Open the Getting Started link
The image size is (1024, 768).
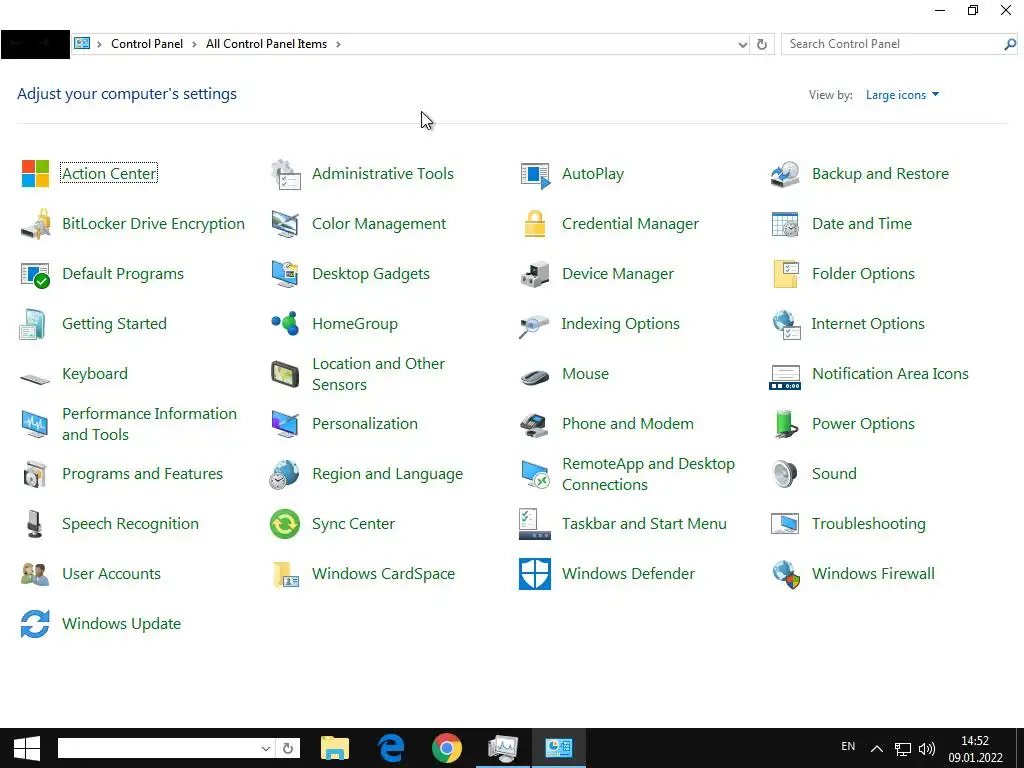(114, 323)
